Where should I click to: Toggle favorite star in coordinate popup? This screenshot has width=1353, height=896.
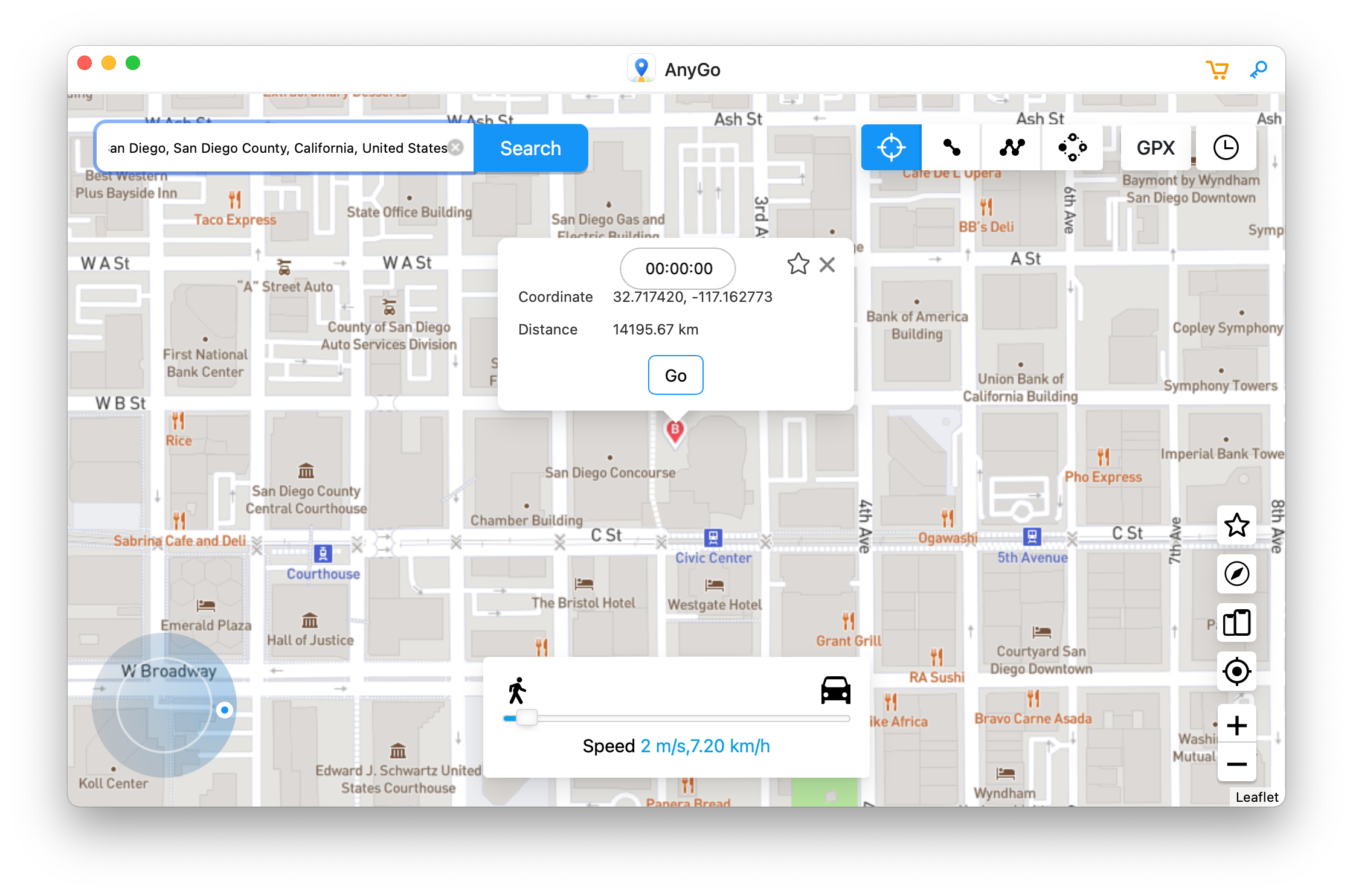798,264
